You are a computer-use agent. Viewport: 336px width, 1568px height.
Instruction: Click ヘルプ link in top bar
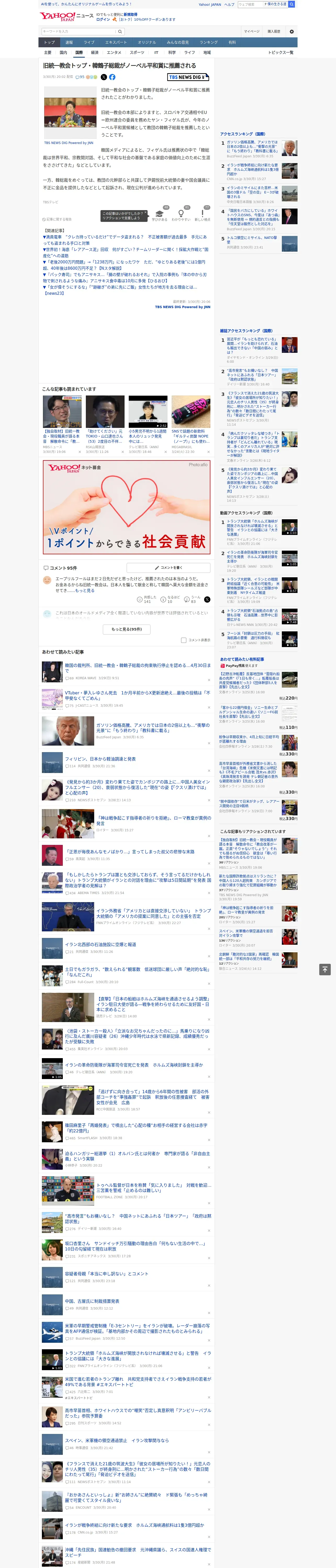pyautogui.click(x=229, y=4)
